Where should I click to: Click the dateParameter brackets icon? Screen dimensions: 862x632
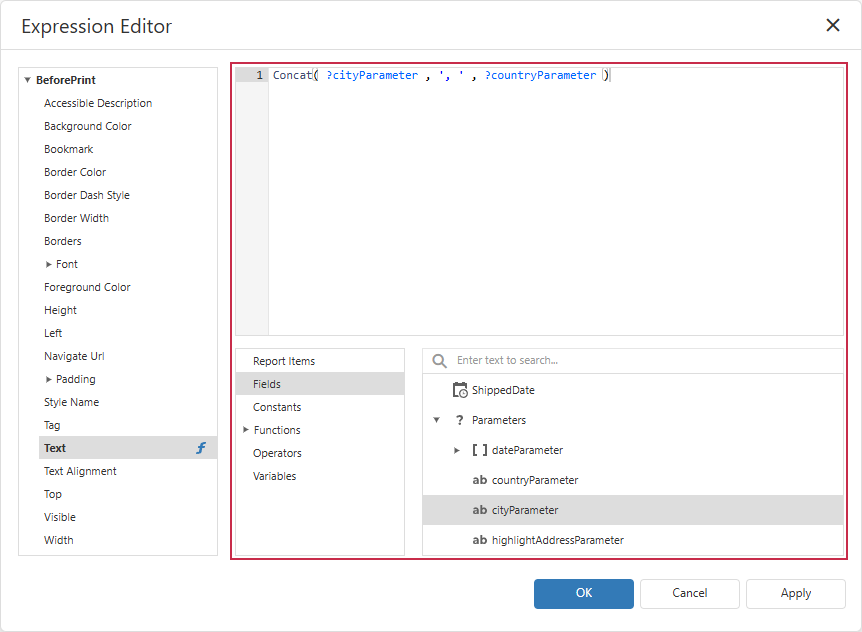(x=479, y=450)
